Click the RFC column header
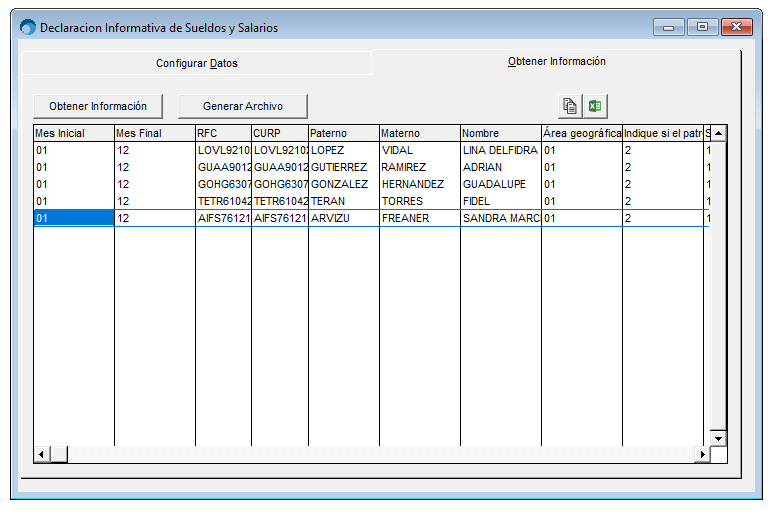 point(222,133)
